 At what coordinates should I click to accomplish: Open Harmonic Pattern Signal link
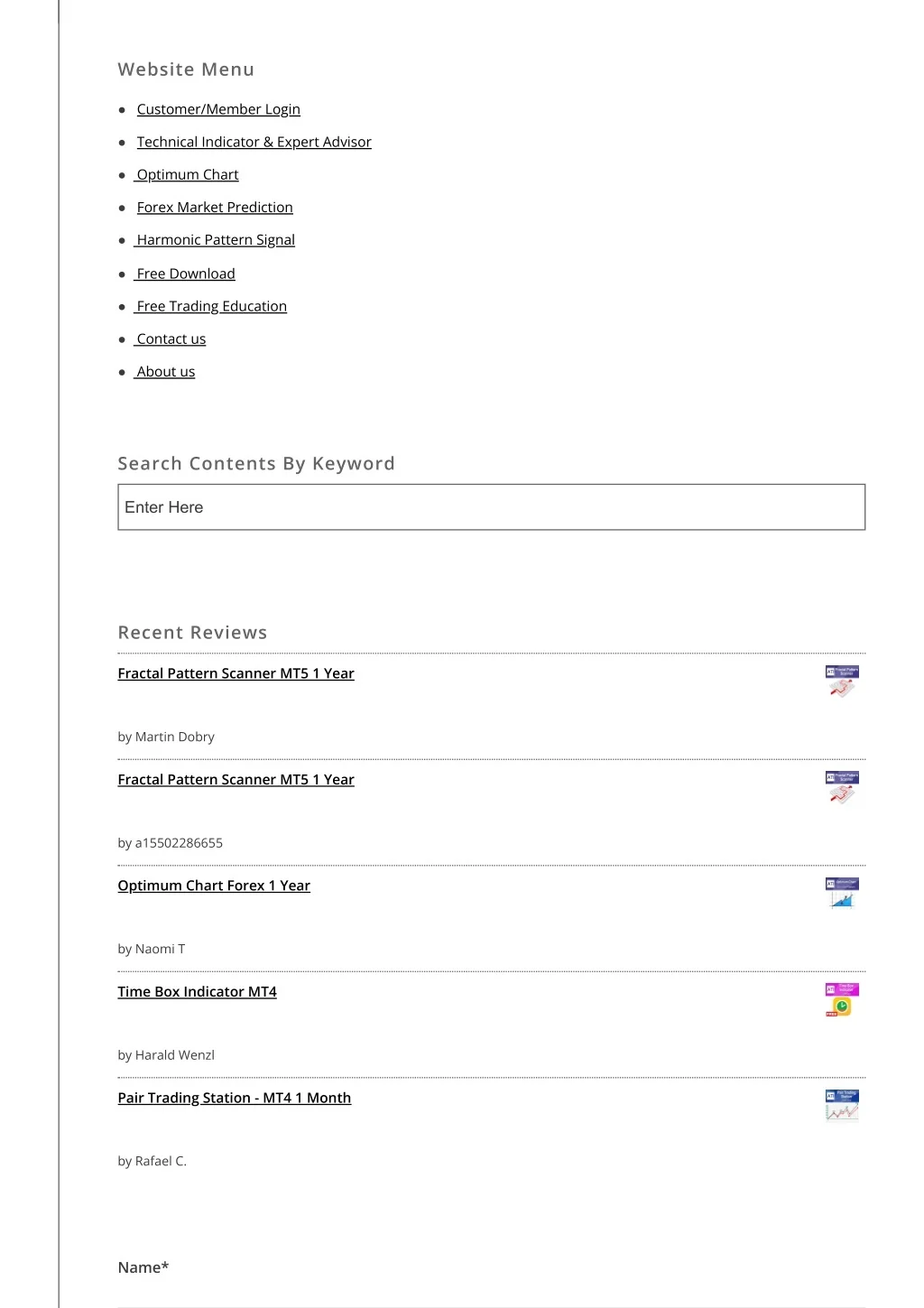tap(215, 239)
